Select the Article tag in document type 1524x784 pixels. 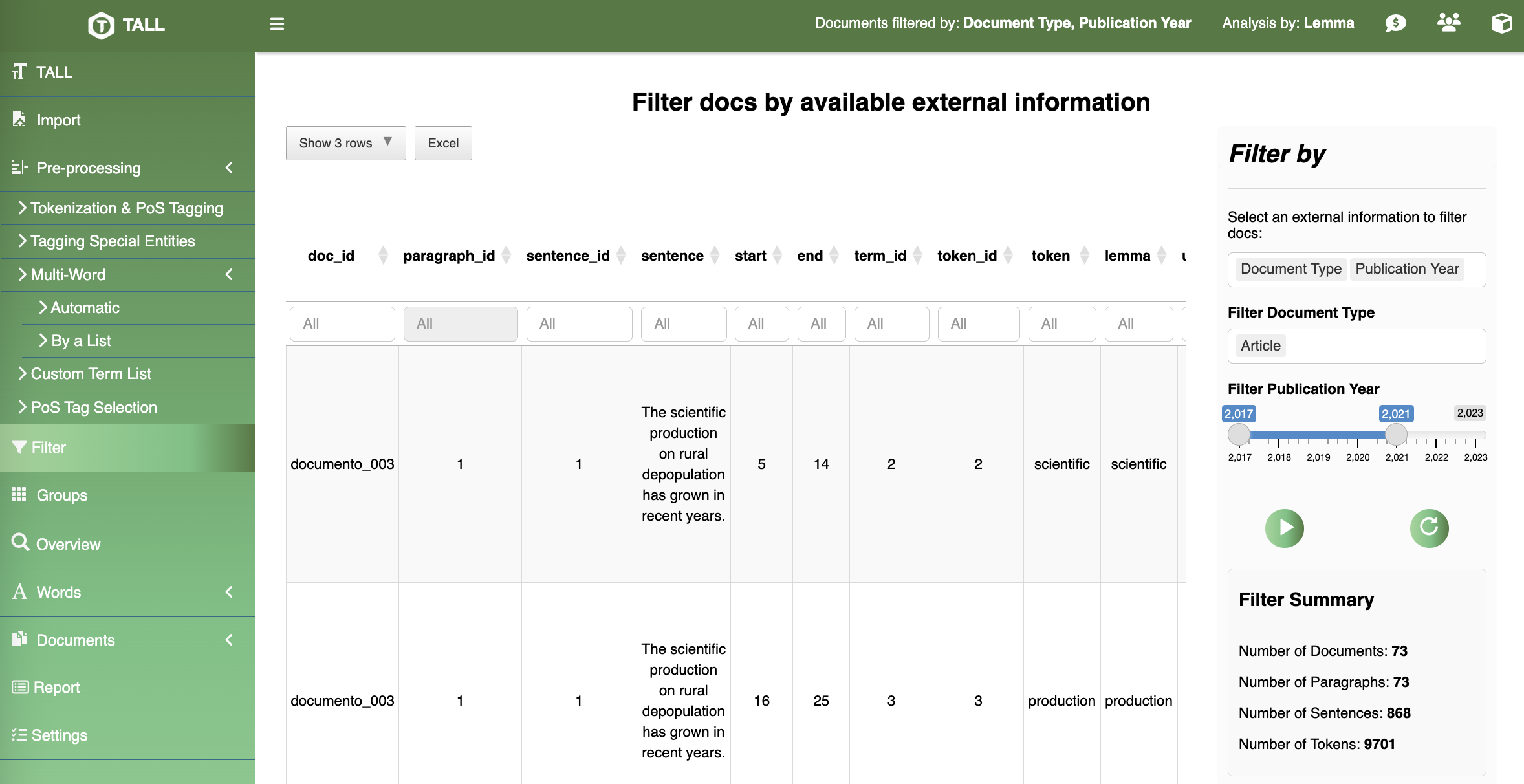[x=1260, y=345]
